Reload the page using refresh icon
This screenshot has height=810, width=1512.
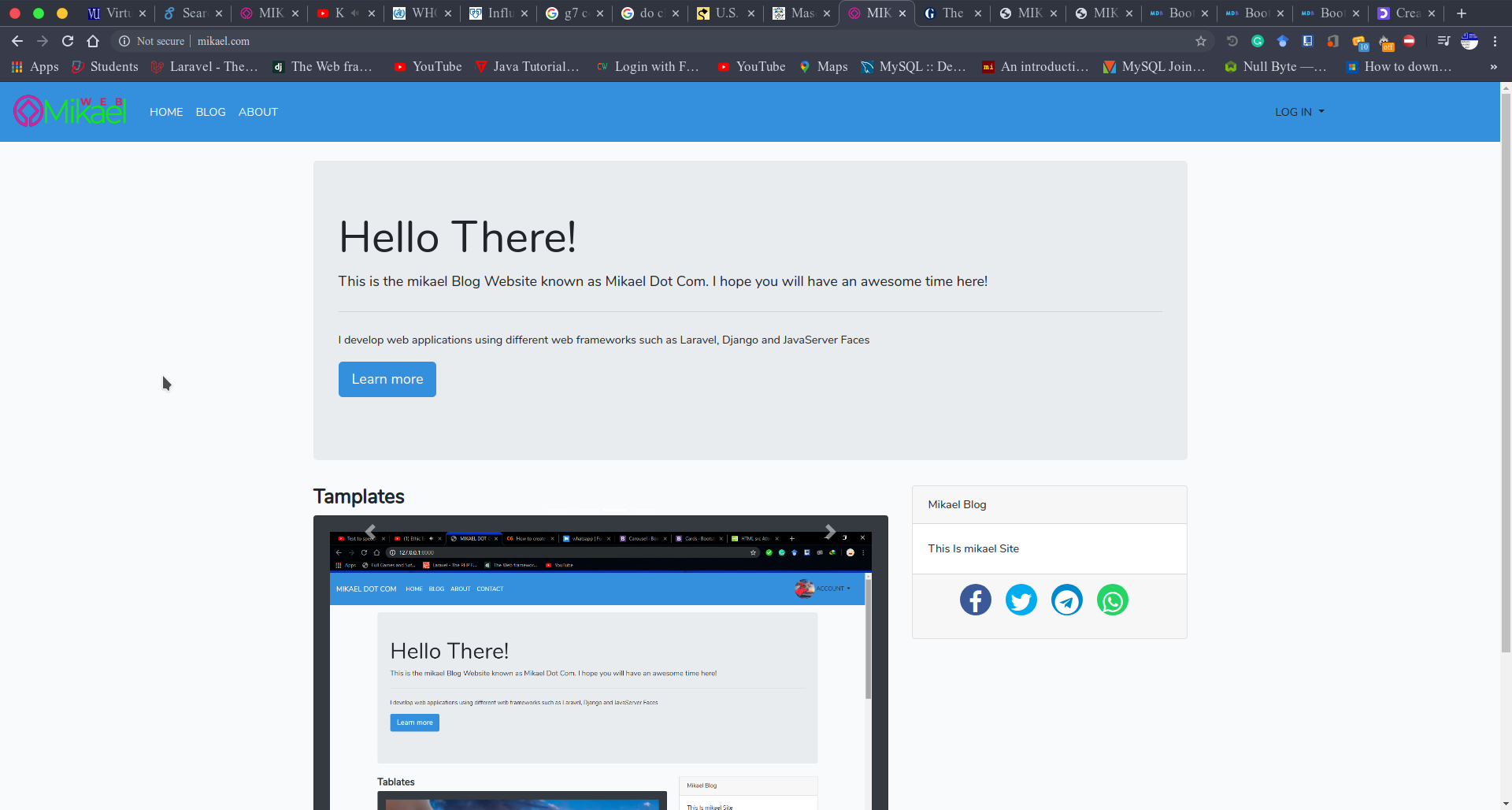coord(68,41)
